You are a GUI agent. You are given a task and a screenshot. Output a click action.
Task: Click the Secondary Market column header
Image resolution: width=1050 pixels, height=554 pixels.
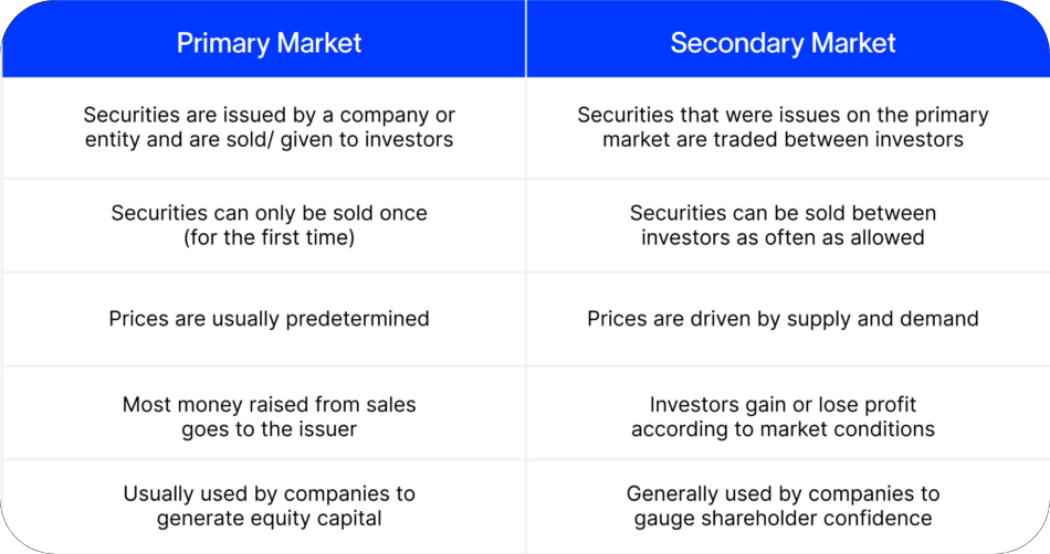[x=788, y=39]
